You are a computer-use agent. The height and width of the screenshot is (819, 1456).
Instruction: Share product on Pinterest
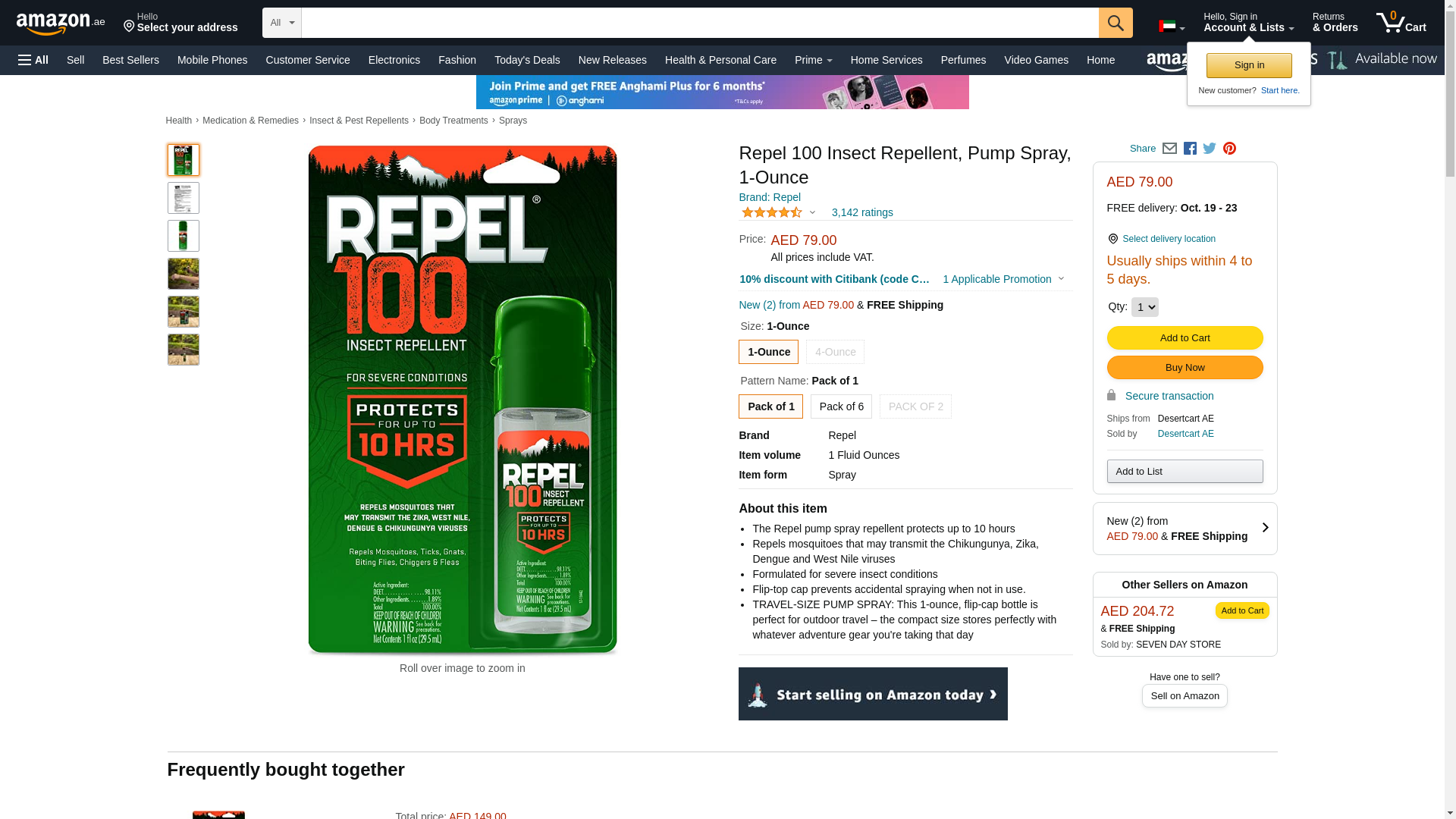click(x=1229, y=149)
